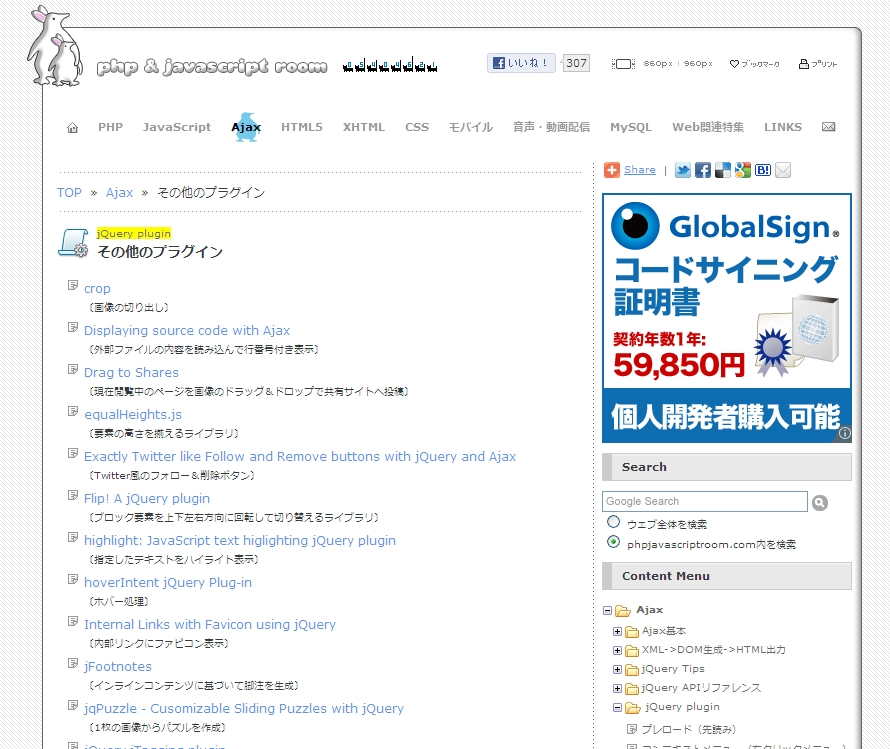Share page via Facebook icon

click(x=703, y=170)
